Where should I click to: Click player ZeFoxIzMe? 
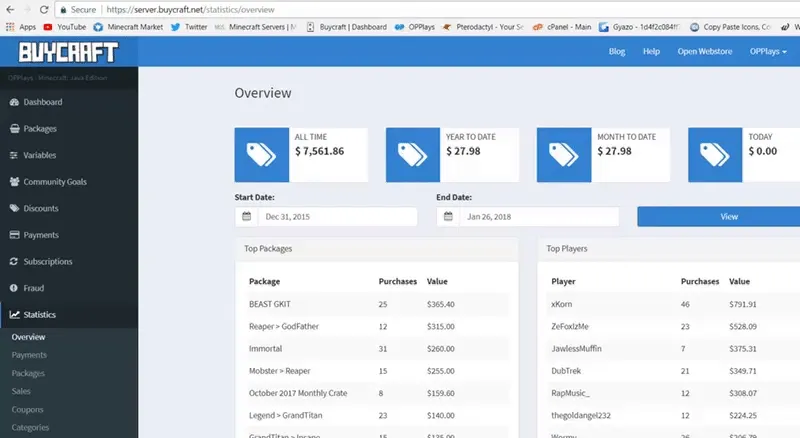click(x=570, y=326)
